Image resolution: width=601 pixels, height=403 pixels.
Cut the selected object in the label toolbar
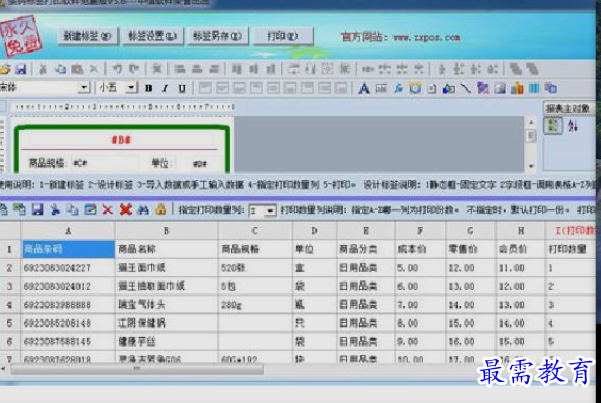pyautogui.click(x=43, y=69)
